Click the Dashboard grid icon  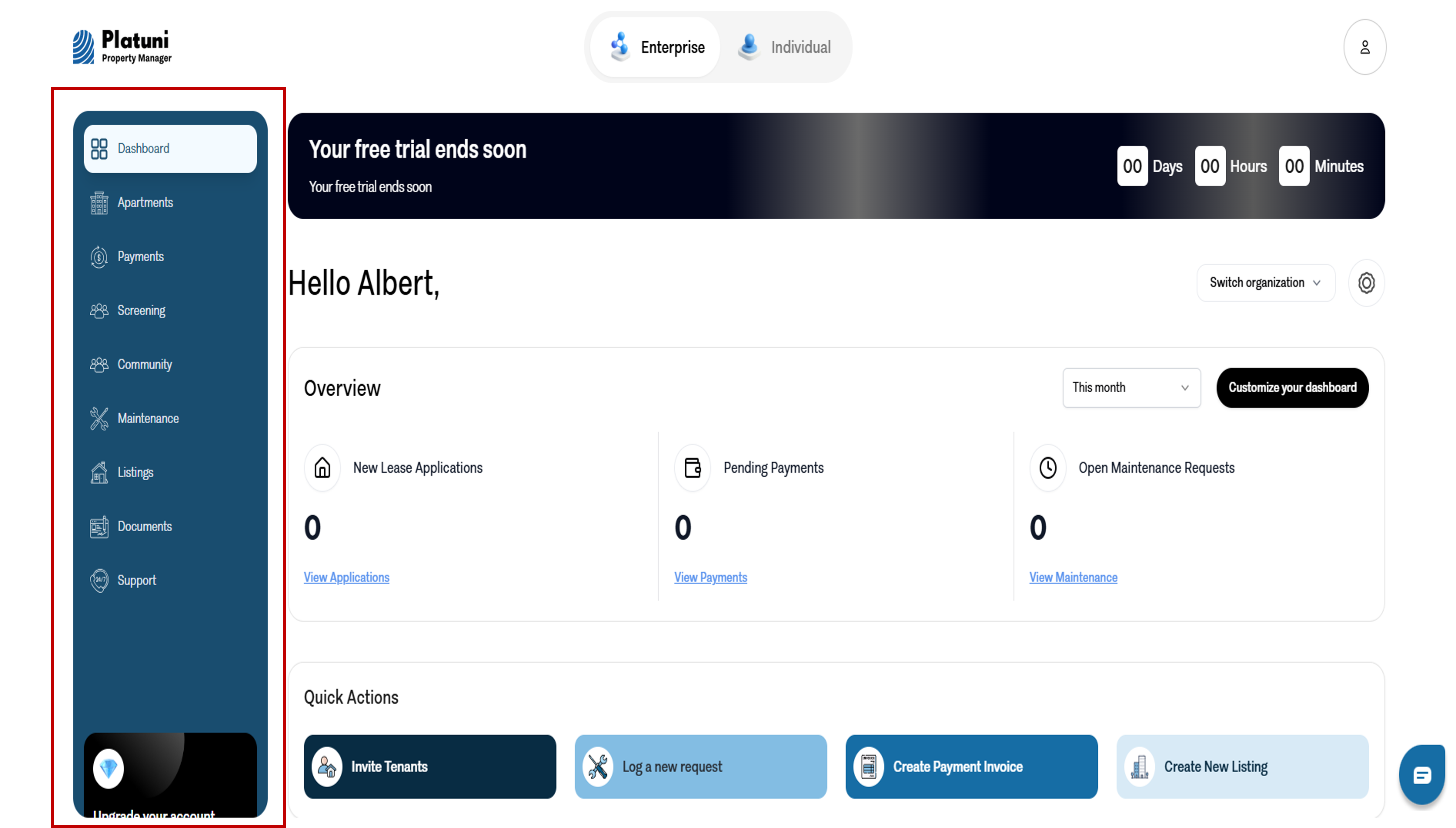click(x=99, y=149)
